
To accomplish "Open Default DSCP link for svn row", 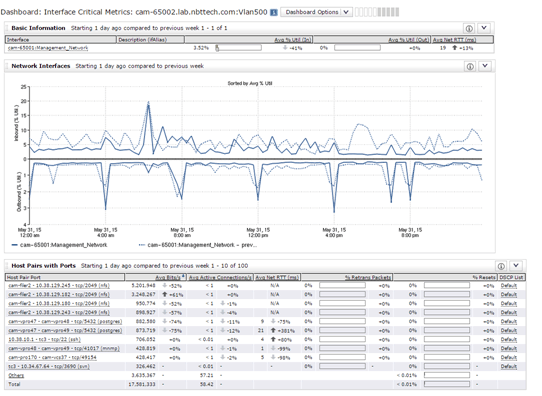I will pyautogui.click(x=508, y=367).
